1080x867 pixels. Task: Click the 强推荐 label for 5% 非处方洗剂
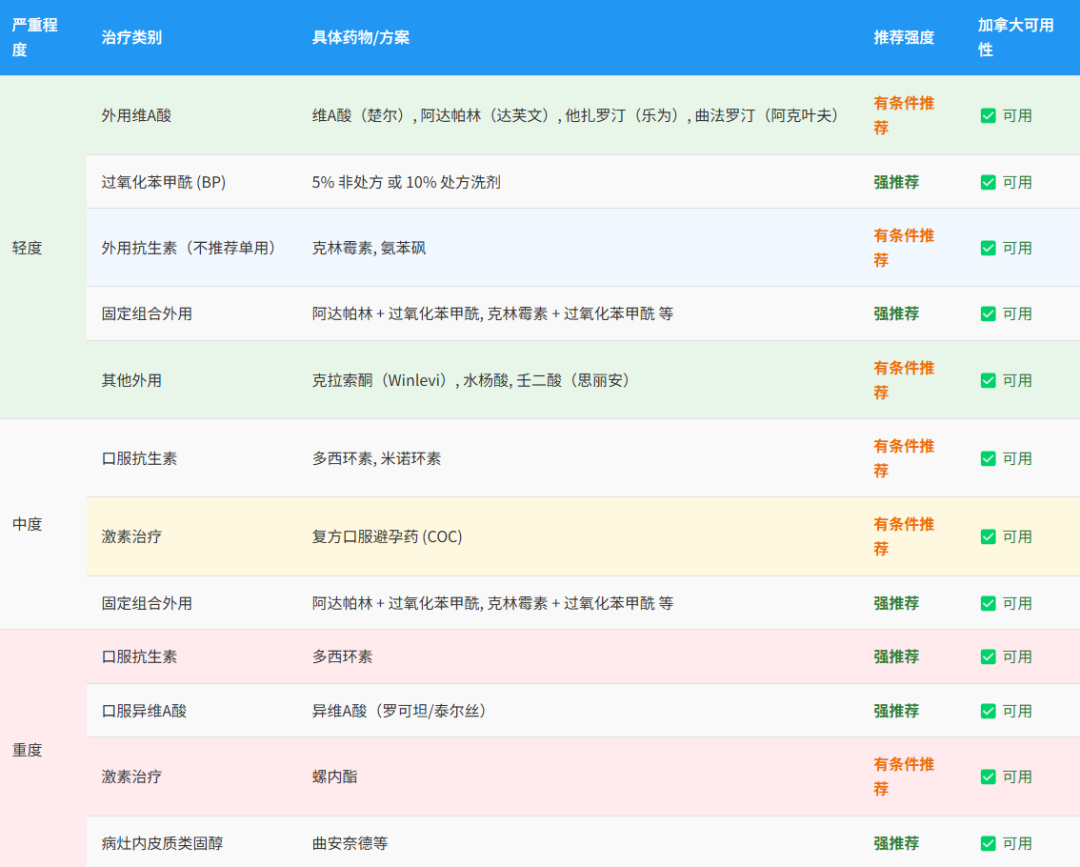(x=895, y=182)
